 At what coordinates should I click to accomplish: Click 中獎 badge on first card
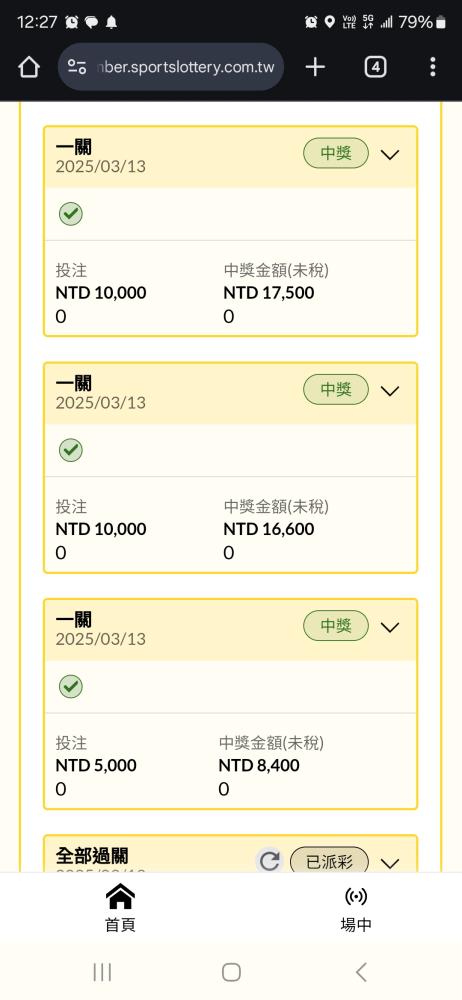pyautogui.click(x=336, y=153)
